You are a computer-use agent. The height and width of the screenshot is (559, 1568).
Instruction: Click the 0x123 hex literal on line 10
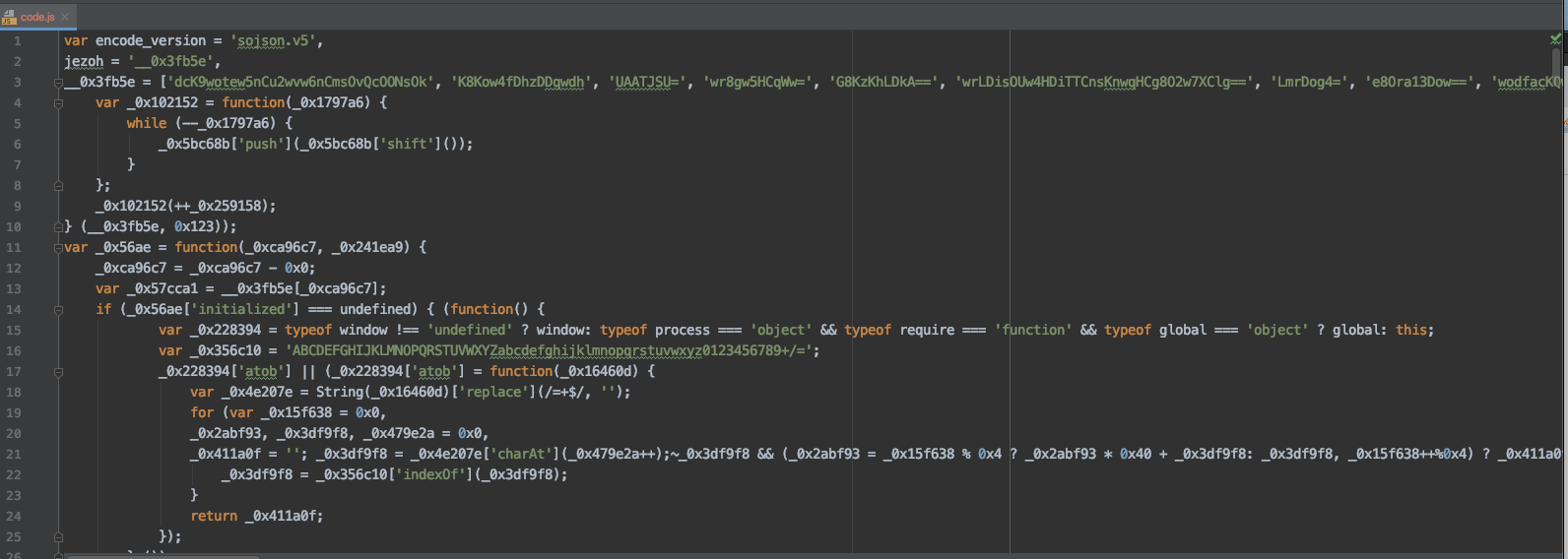click(x=194, y=226)
